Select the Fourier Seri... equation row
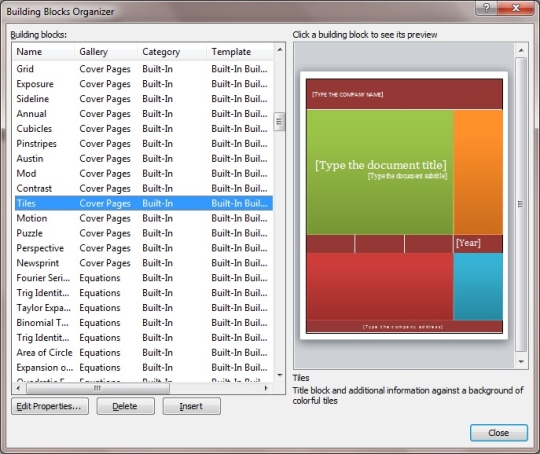540x454 pixels. [144, 278]
